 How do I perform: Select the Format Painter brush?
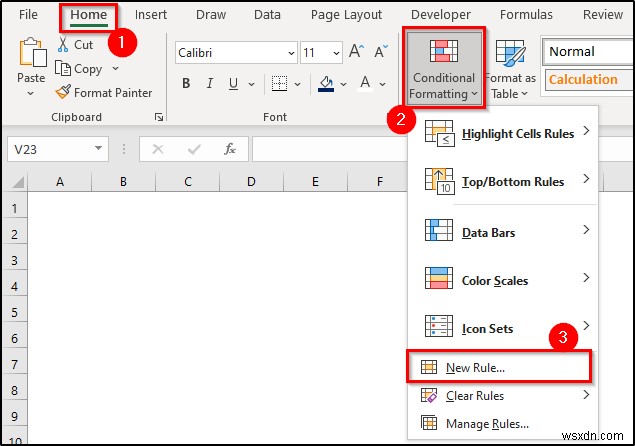tap(63, 92)
